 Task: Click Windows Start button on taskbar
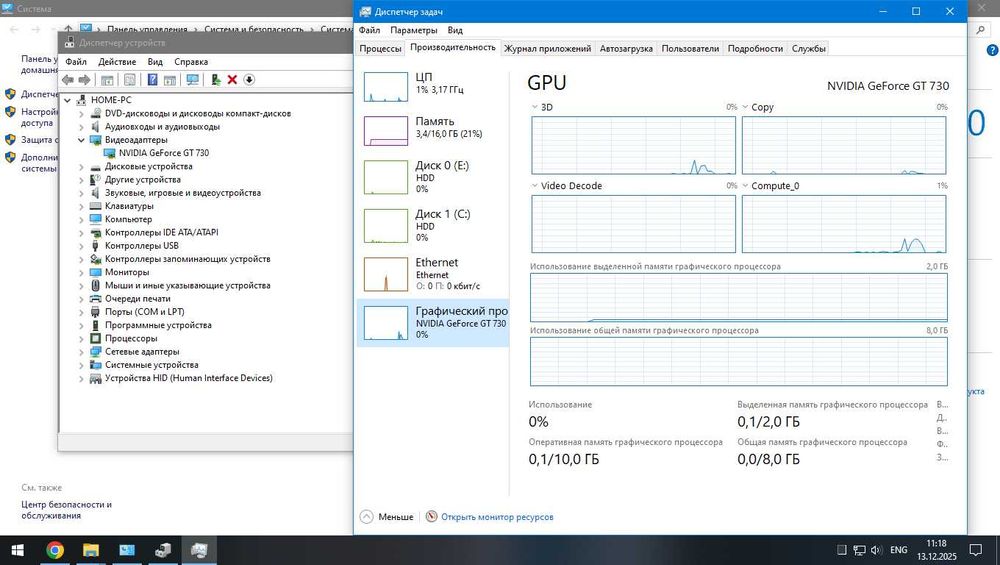(18, 550)
